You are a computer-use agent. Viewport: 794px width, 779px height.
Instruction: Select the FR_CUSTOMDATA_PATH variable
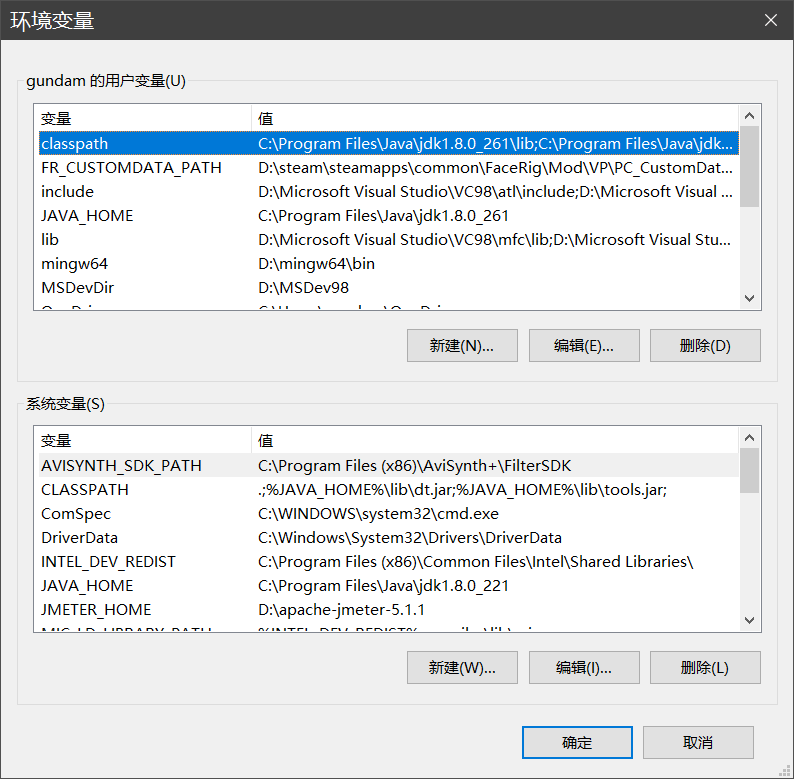(131, 168)
